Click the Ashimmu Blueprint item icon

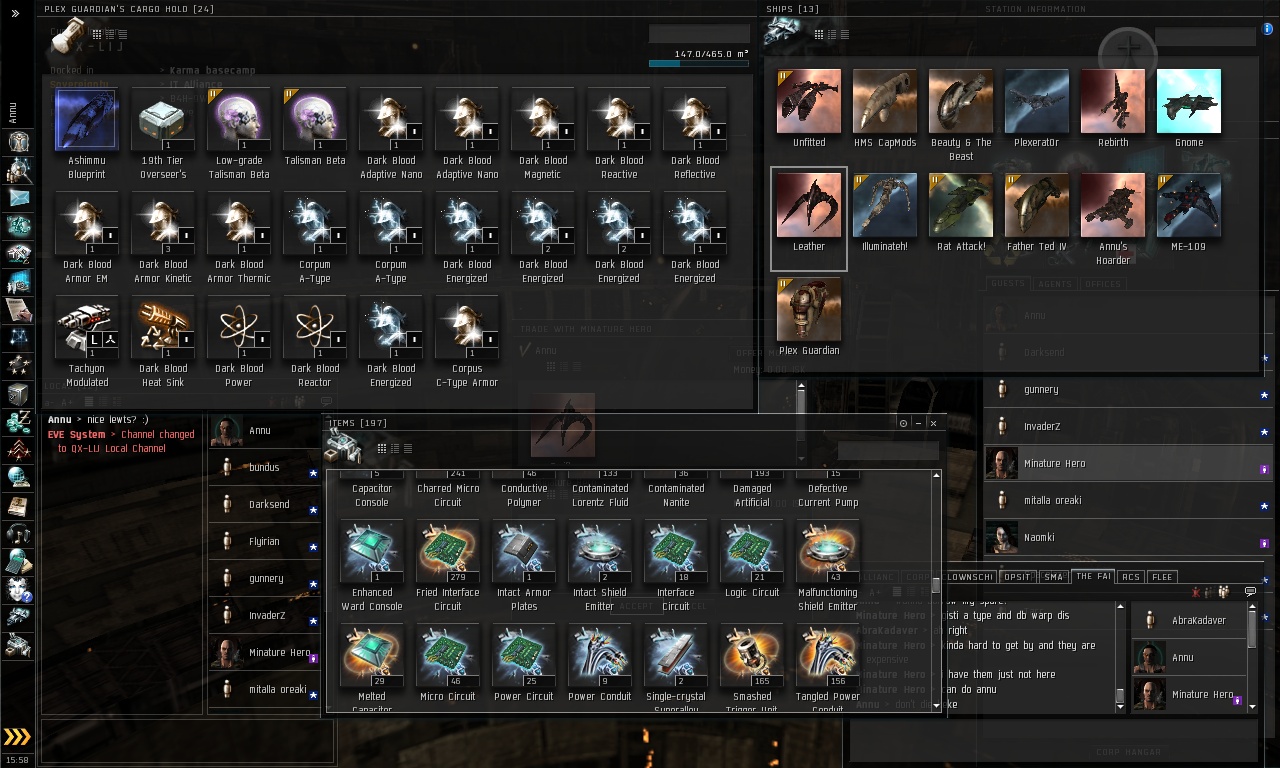pyautogui.click(x=87, y=120)
